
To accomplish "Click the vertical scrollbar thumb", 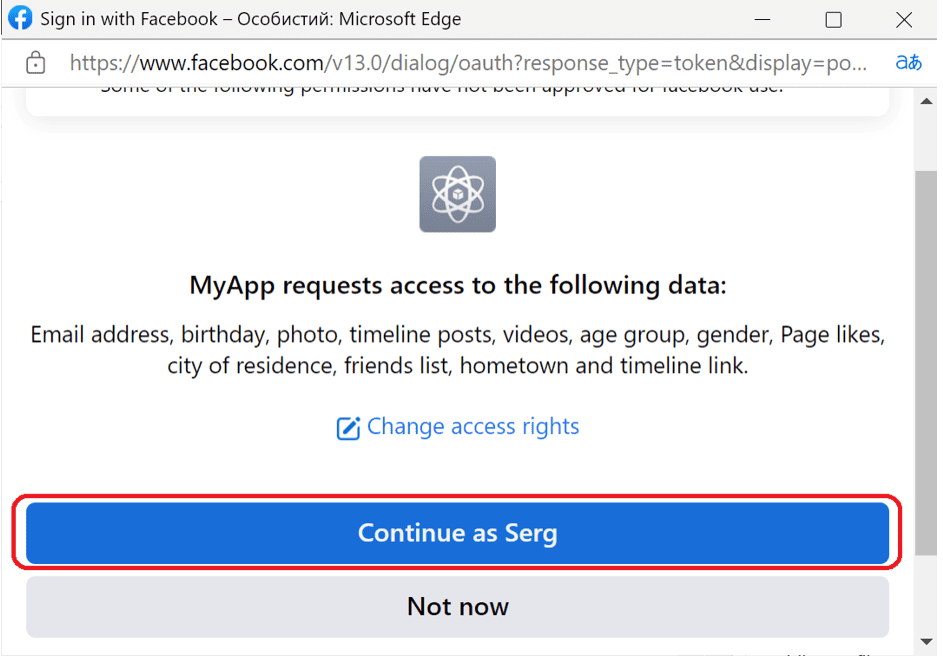I will click(926, 363).
